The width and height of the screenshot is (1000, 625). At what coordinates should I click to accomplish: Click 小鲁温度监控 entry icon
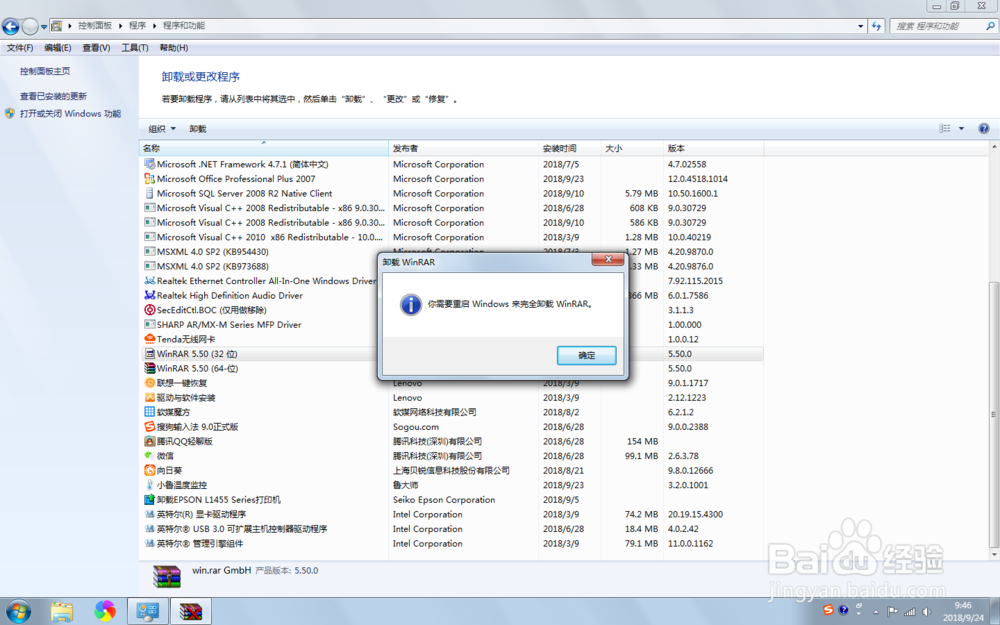[149, 485]
